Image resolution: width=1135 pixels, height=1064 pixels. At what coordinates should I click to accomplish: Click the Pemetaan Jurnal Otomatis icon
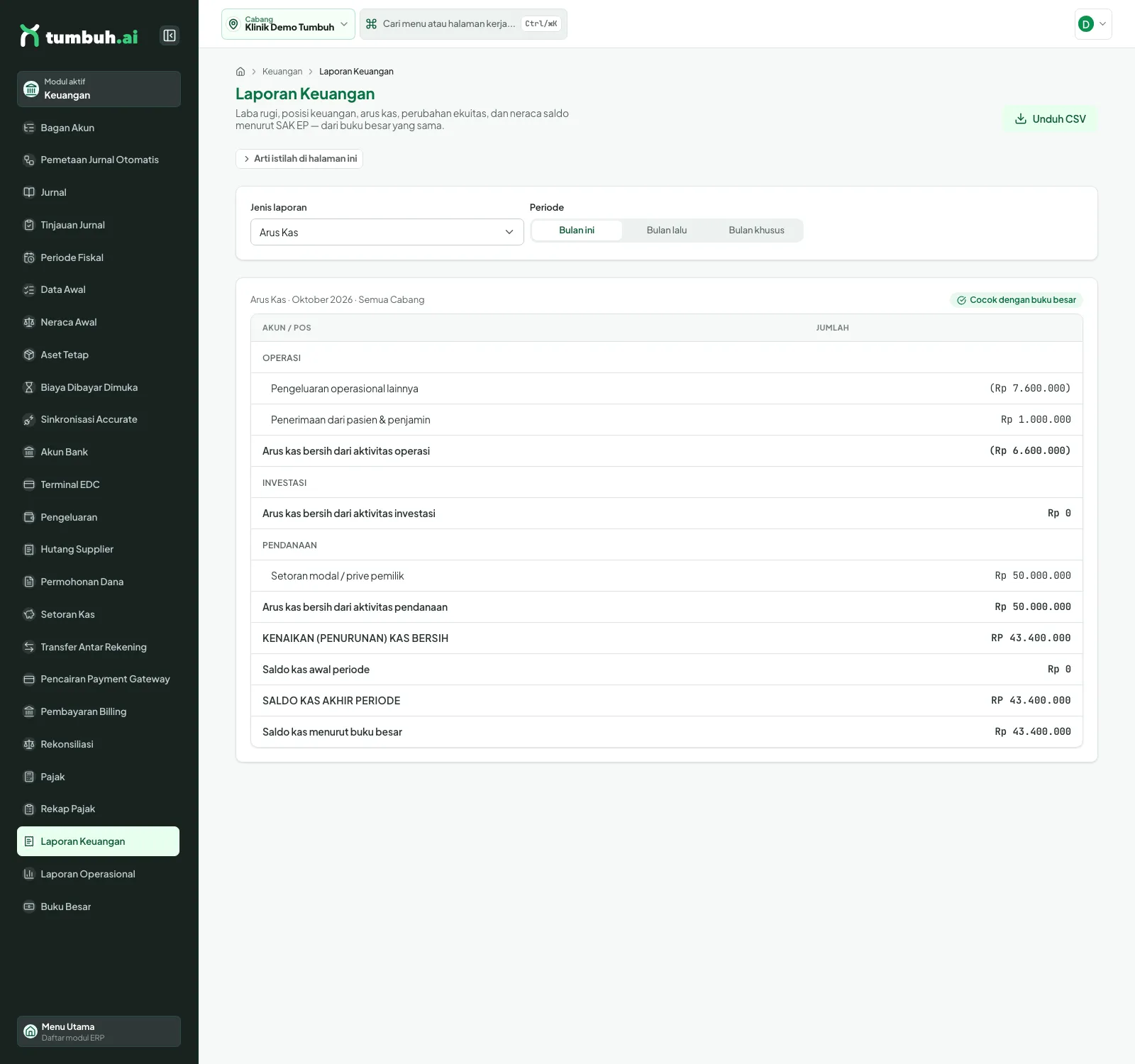[x=29, y=160]
